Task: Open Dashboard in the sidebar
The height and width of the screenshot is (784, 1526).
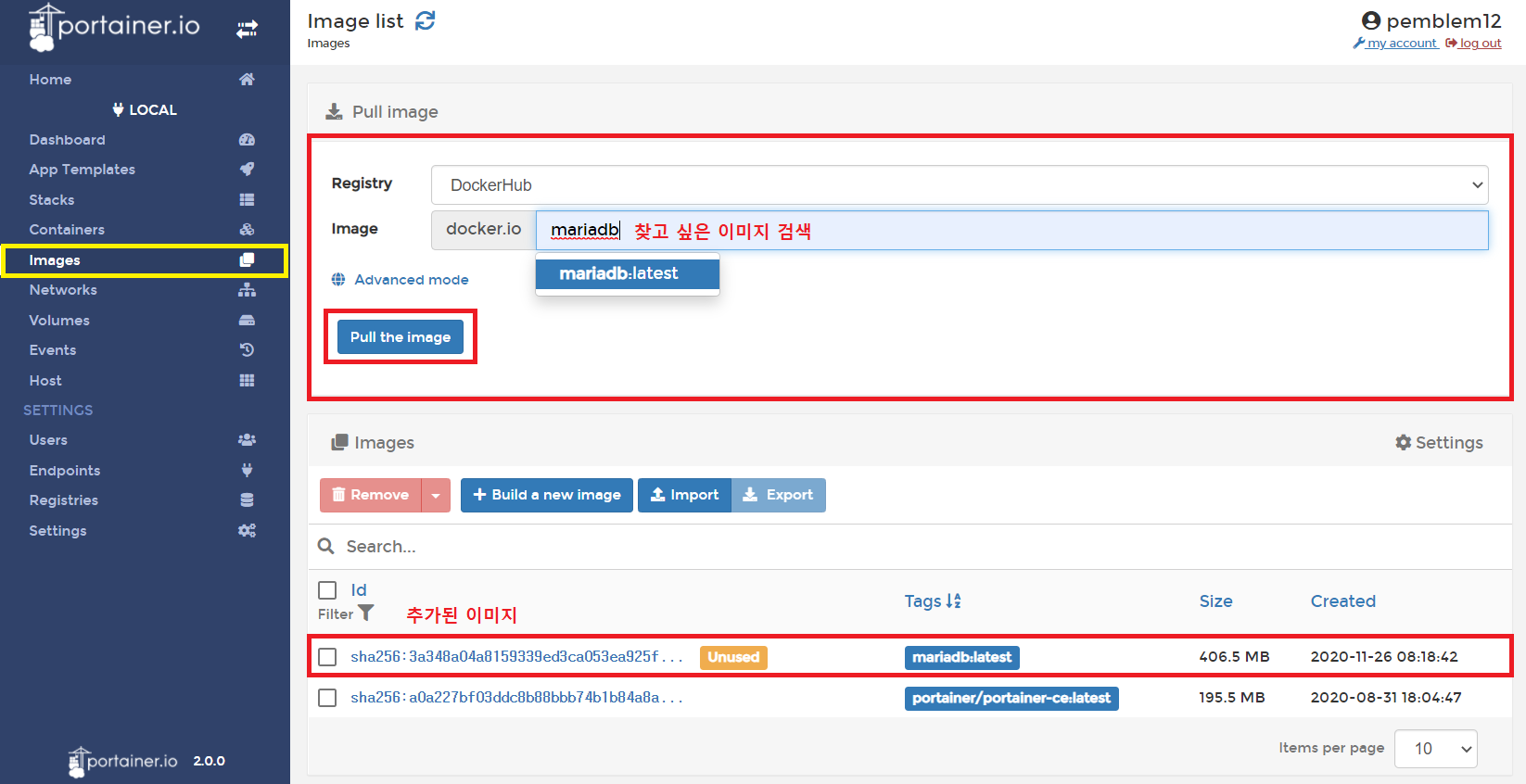Action: pyautogui.click(x=67, y=140)
